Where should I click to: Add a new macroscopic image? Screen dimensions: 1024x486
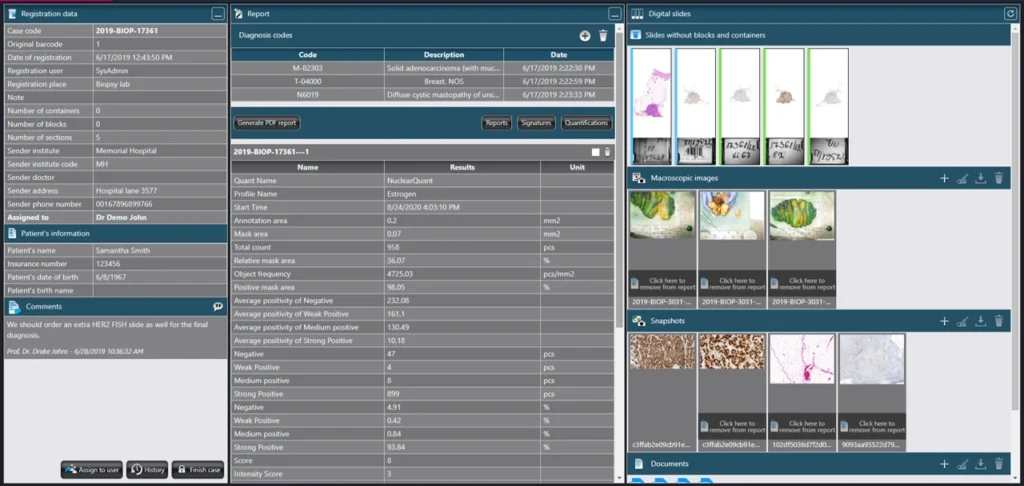pos(944,178)
